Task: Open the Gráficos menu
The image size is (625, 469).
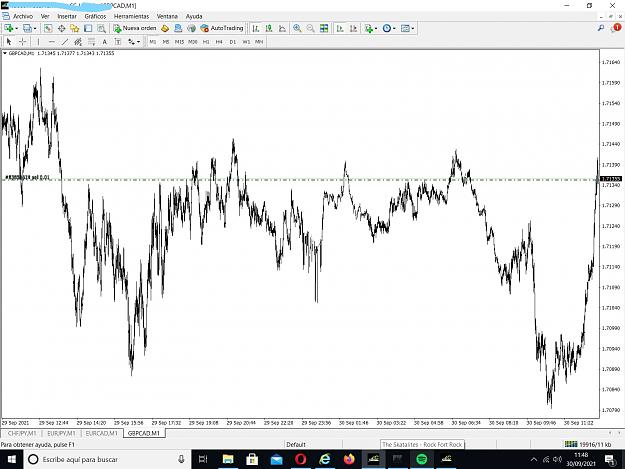Action: pyautogui.click(x=95, y=16)
